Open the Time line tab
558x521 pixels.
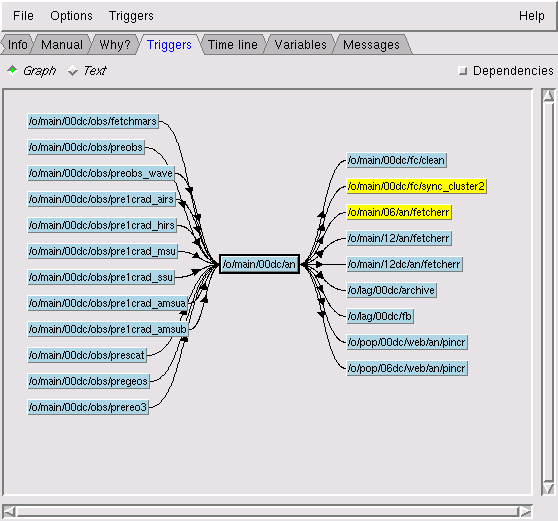(x=233, y=45)
